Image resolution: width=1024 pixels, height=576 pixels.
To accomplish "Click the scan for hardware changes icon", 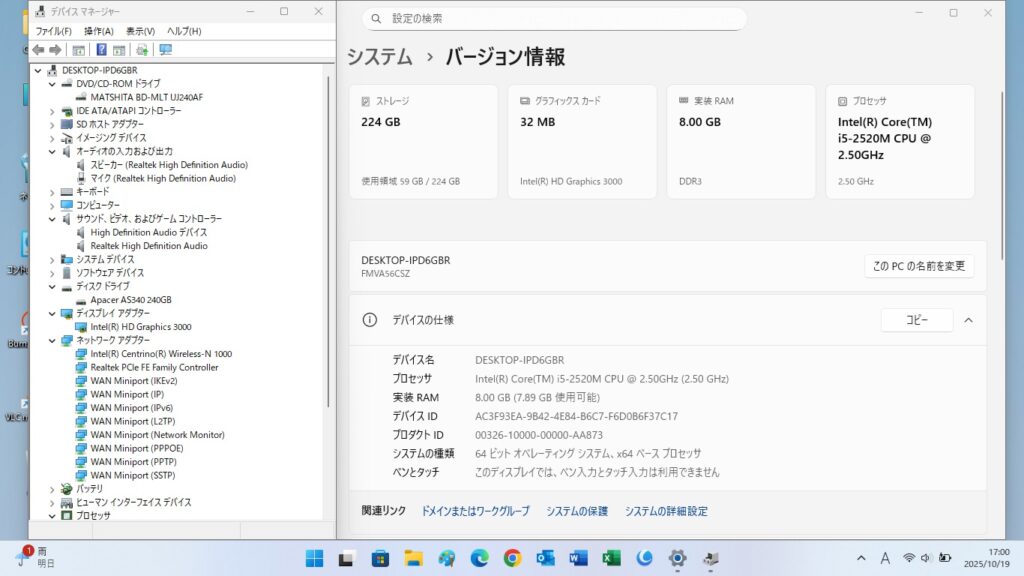I will 165,50.
